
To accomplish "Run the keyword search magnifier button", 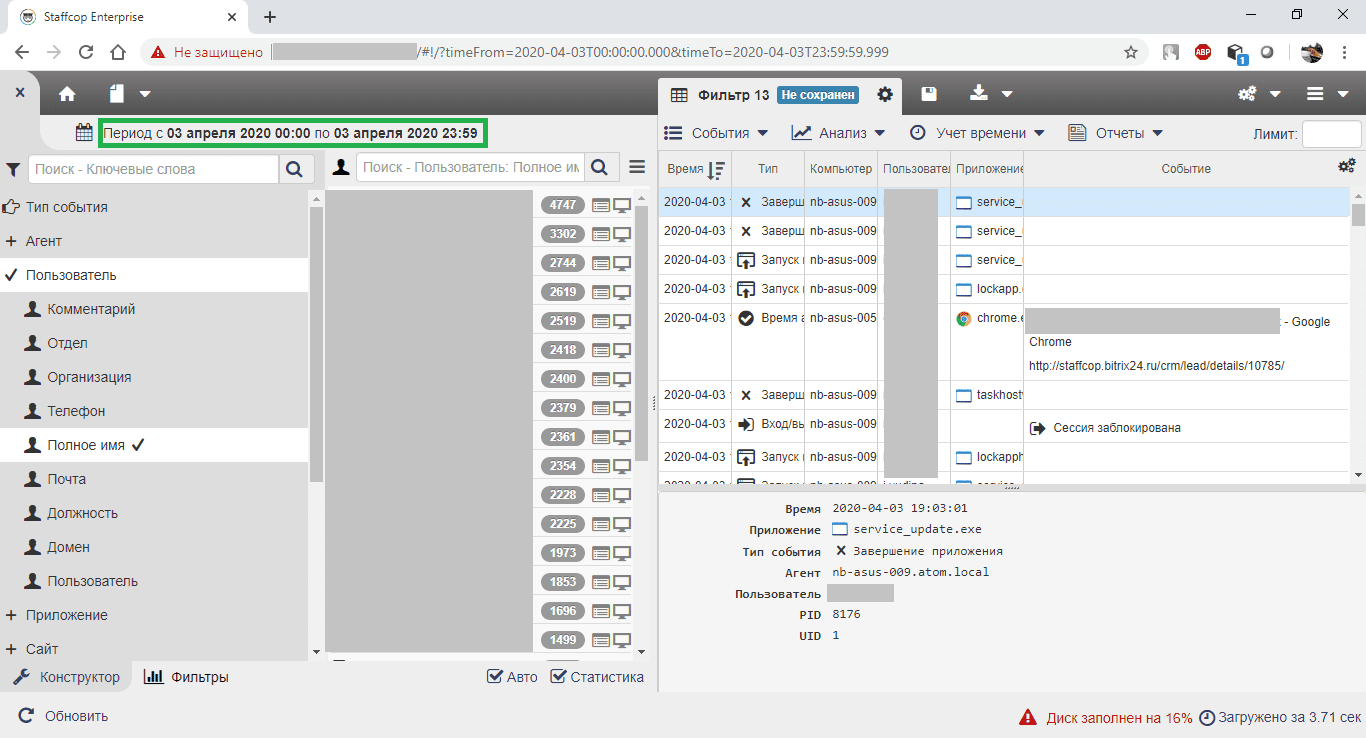I will click(x=294, y=169).
